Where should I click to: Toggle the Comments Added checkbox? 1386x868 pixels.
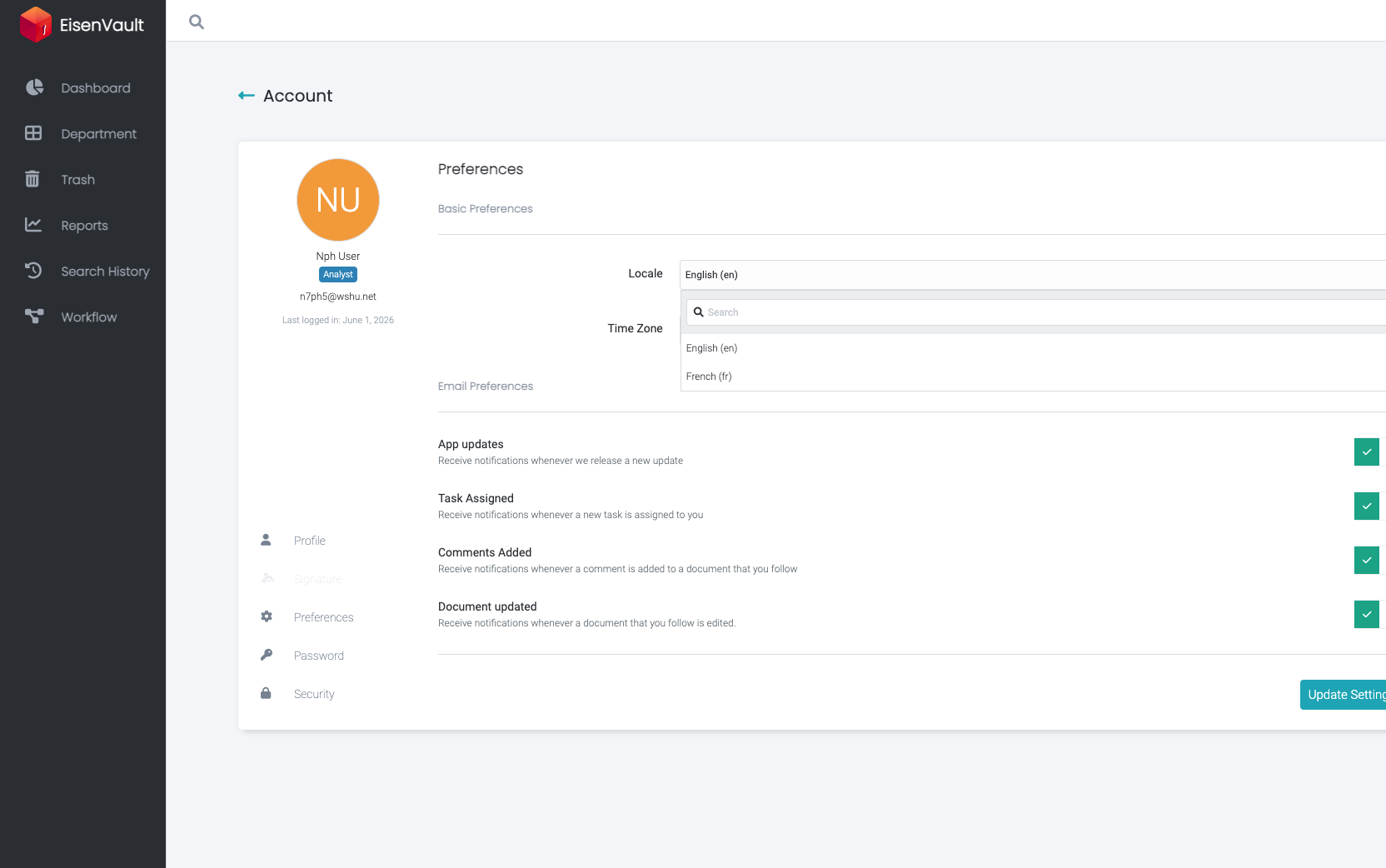(x=1366, y=560)
